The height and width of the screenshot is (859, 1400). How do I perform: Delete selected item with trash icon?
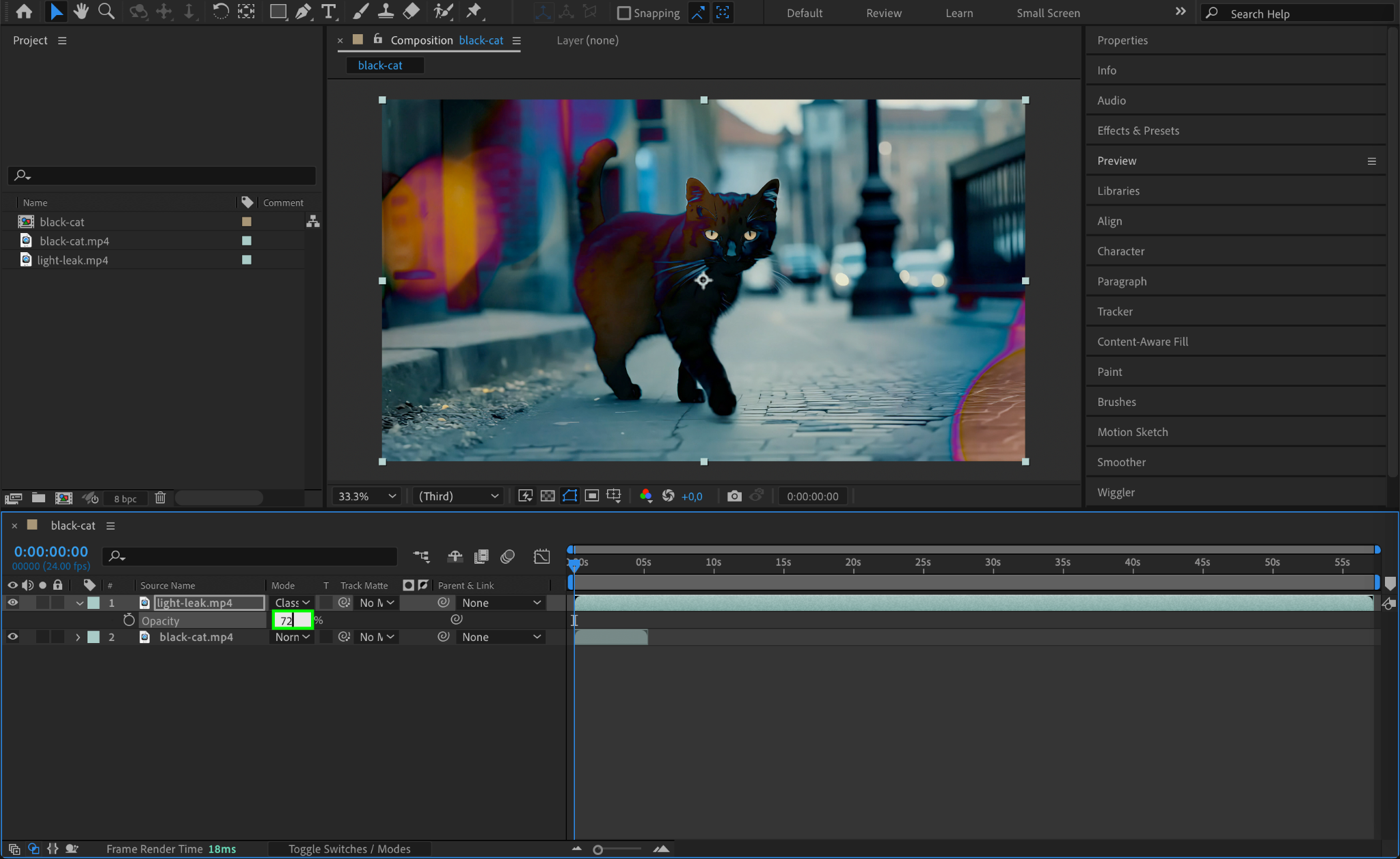pyautogui.click(x=160, y=498)
